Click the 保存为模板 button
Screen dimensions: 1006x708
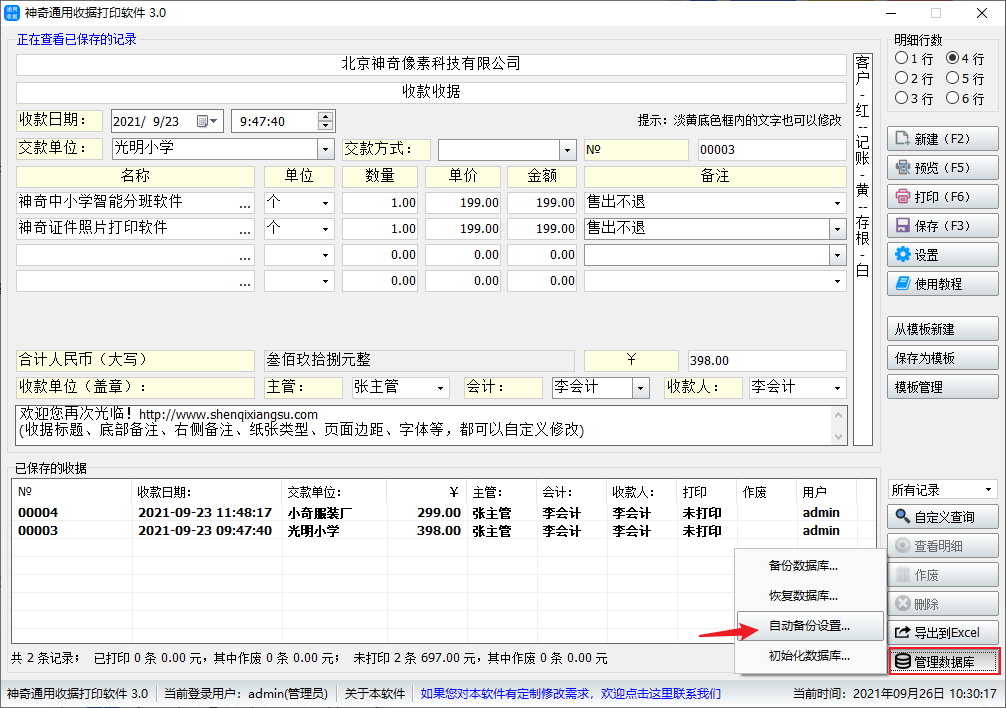click(x=942, y=358)
